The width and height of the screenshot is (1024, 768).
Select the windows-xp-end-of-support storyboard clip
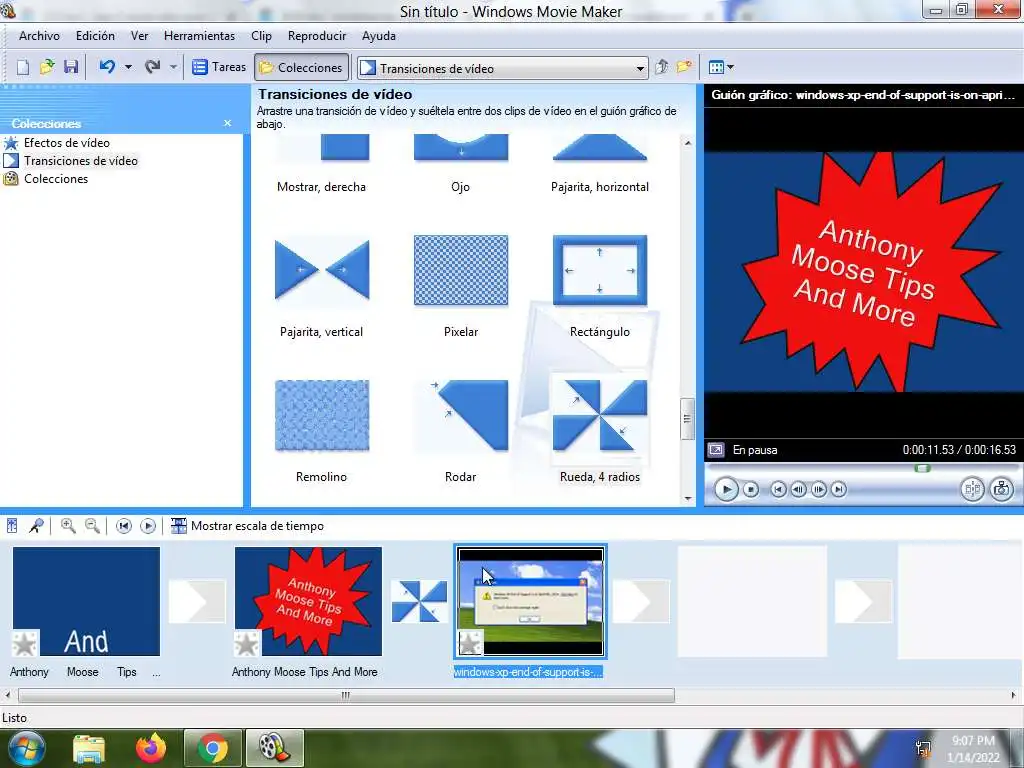[530, 601]
